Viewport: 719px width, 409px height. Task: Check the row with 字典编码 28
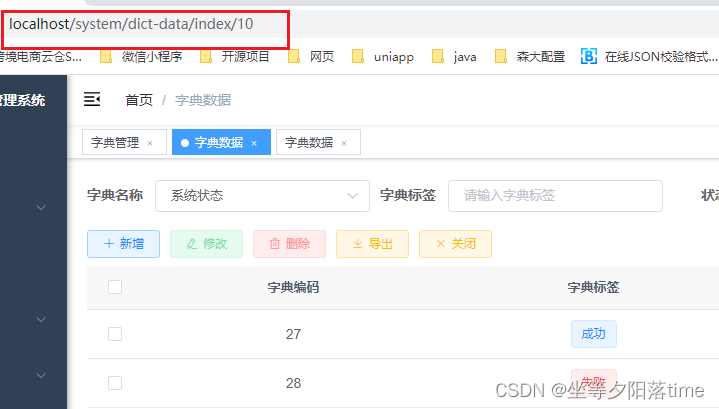pos(115,383)
